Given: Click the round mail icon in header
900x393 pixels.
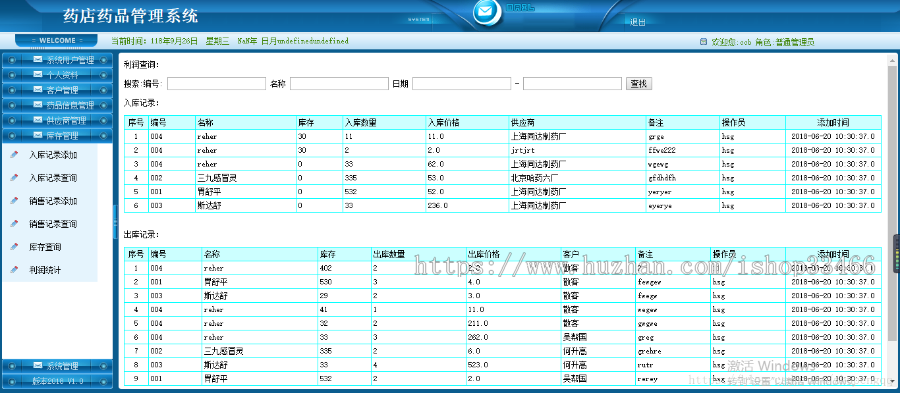Looking at the screenshot, I should pos(487,11).
